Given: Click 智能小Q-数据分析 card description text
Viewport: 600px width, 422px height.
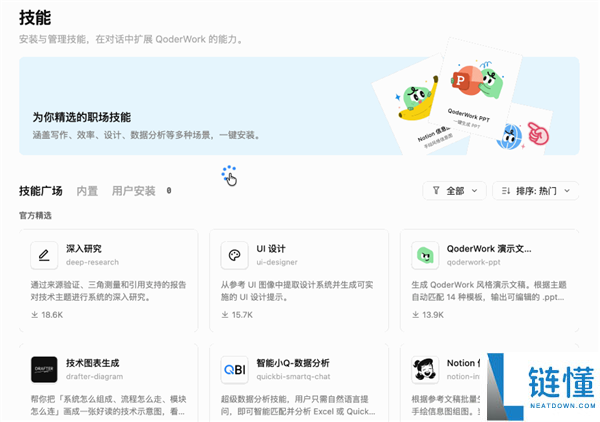Looking at the screenshot, I should (x=298, y=405).
